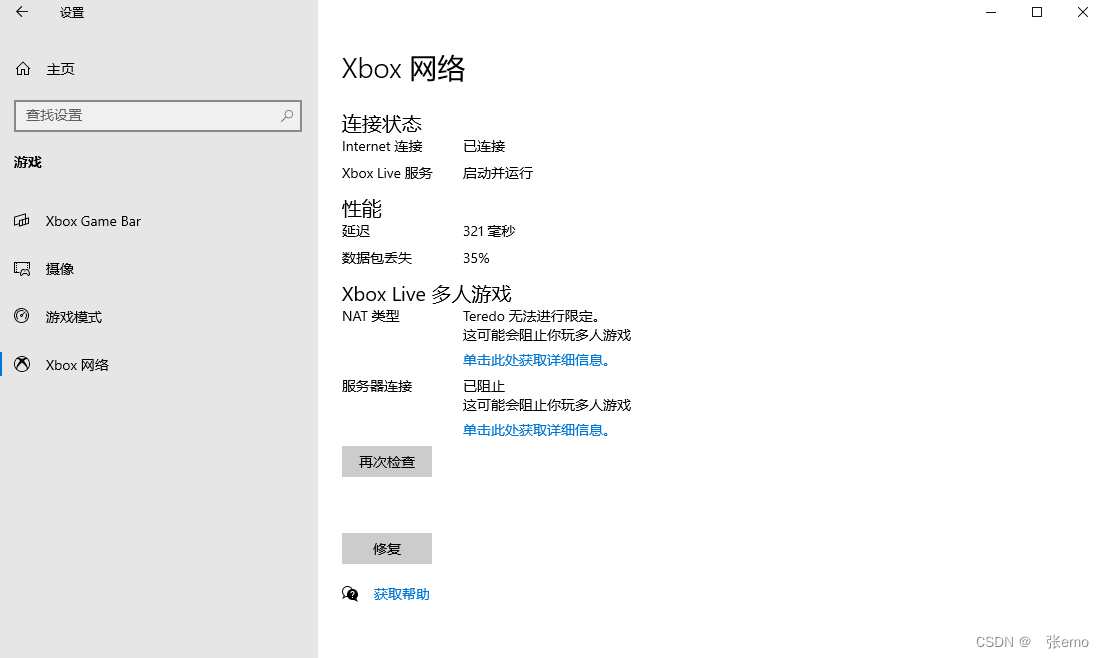Click the 再次检查 button
Screen dimensions: 1104x658
point(387,462)
